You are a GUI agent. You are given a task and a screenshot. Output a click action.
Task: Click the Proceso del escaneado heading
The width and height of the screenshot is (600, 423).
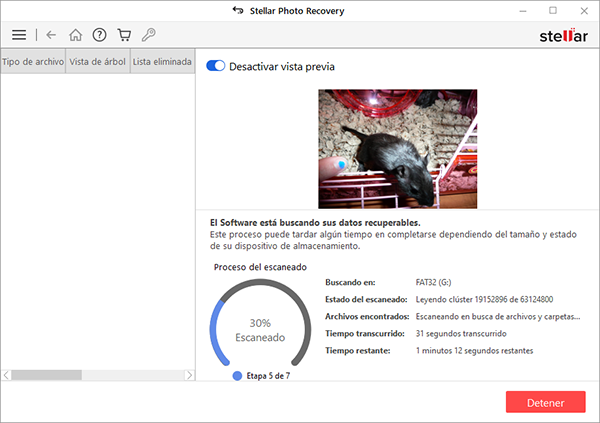point(260,267)
